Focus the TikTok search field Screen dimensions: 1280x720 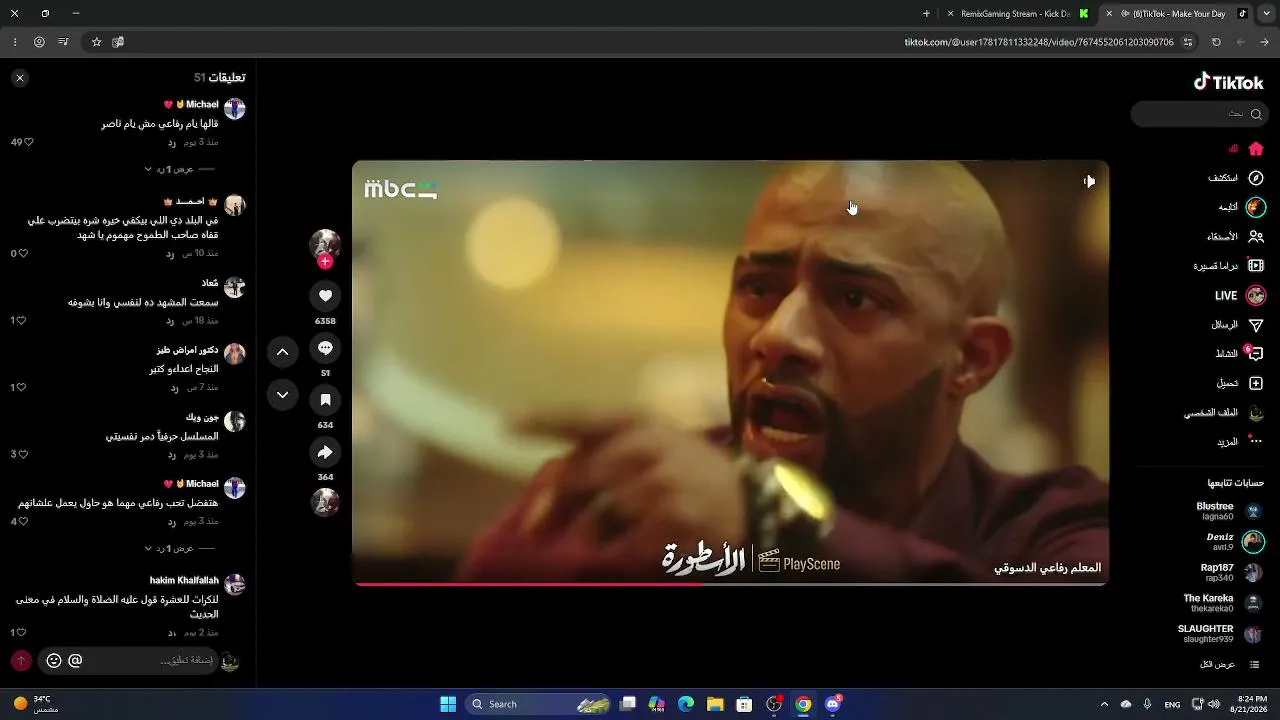[x=1199, y=114]
